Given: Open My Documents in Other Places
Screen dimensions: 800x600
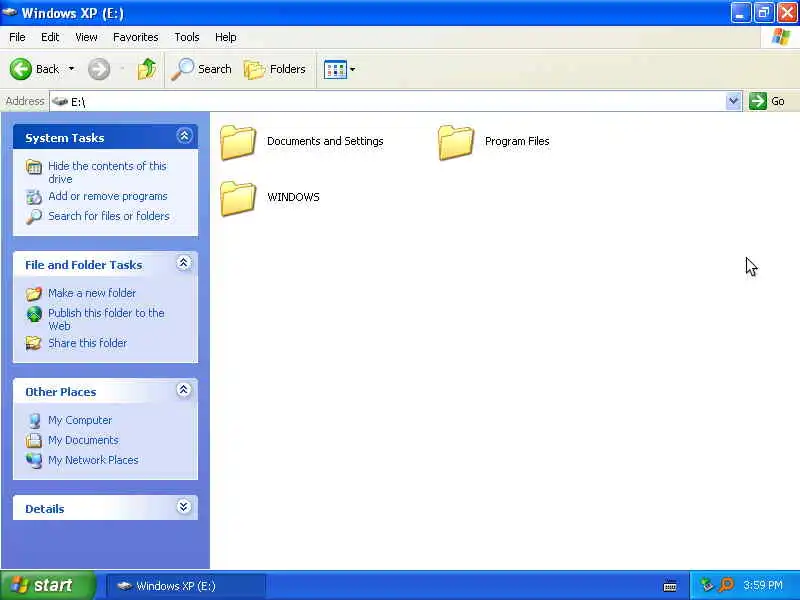Looking at the screenshot, I should coord(83,440).
